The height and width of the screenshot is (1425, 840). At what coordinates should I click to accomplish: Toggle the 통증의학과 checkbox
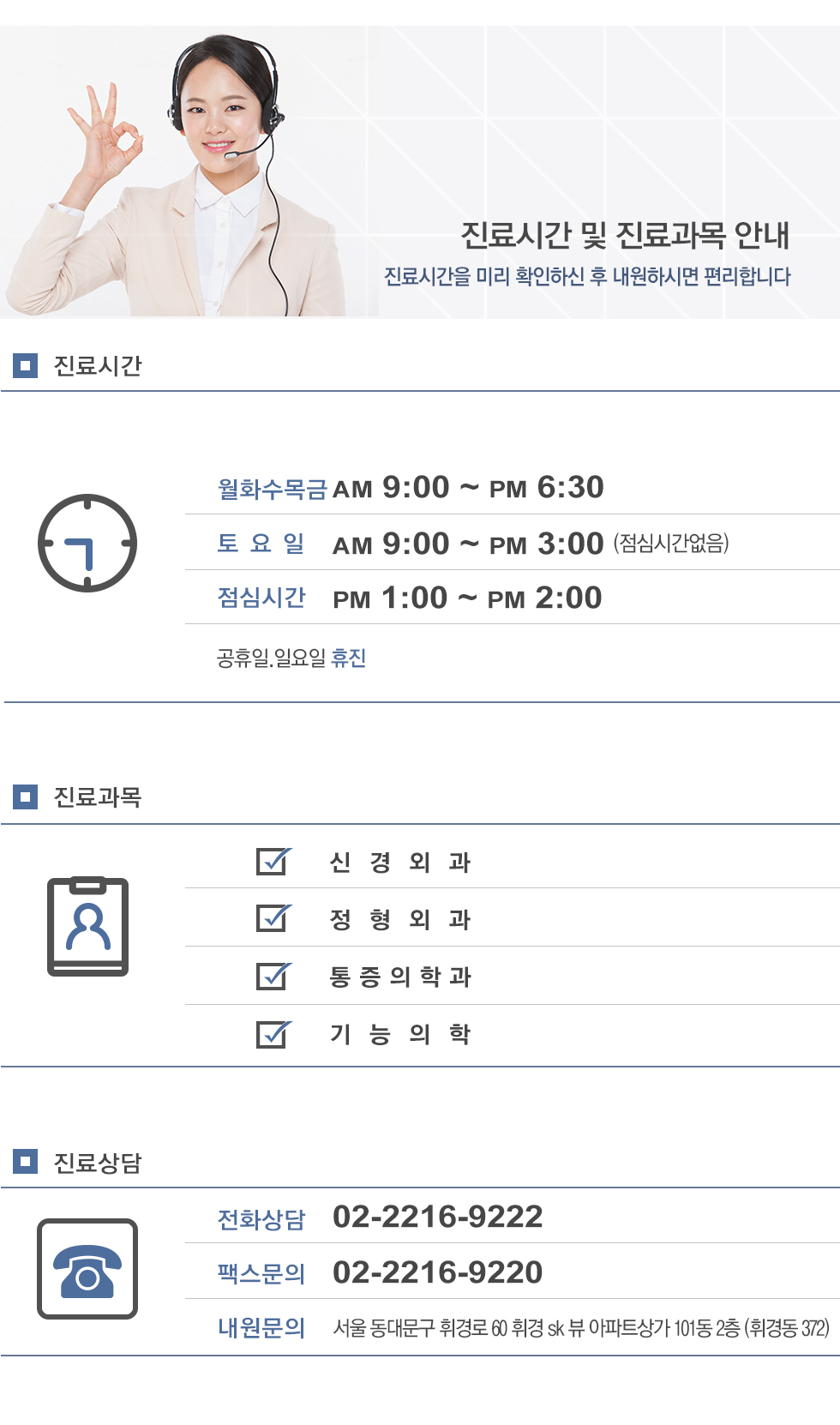273,977
